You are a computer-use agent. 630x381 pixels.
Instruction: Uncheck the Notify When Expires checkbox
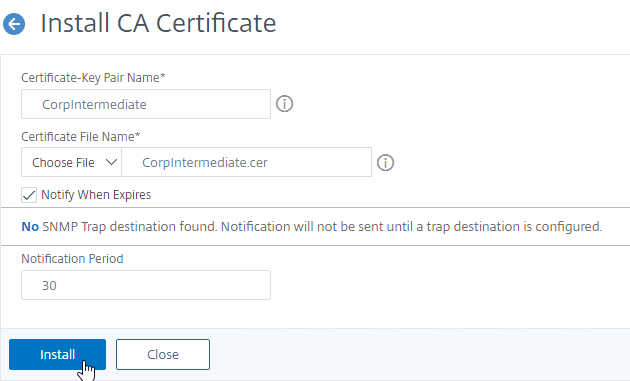[29, 195]
